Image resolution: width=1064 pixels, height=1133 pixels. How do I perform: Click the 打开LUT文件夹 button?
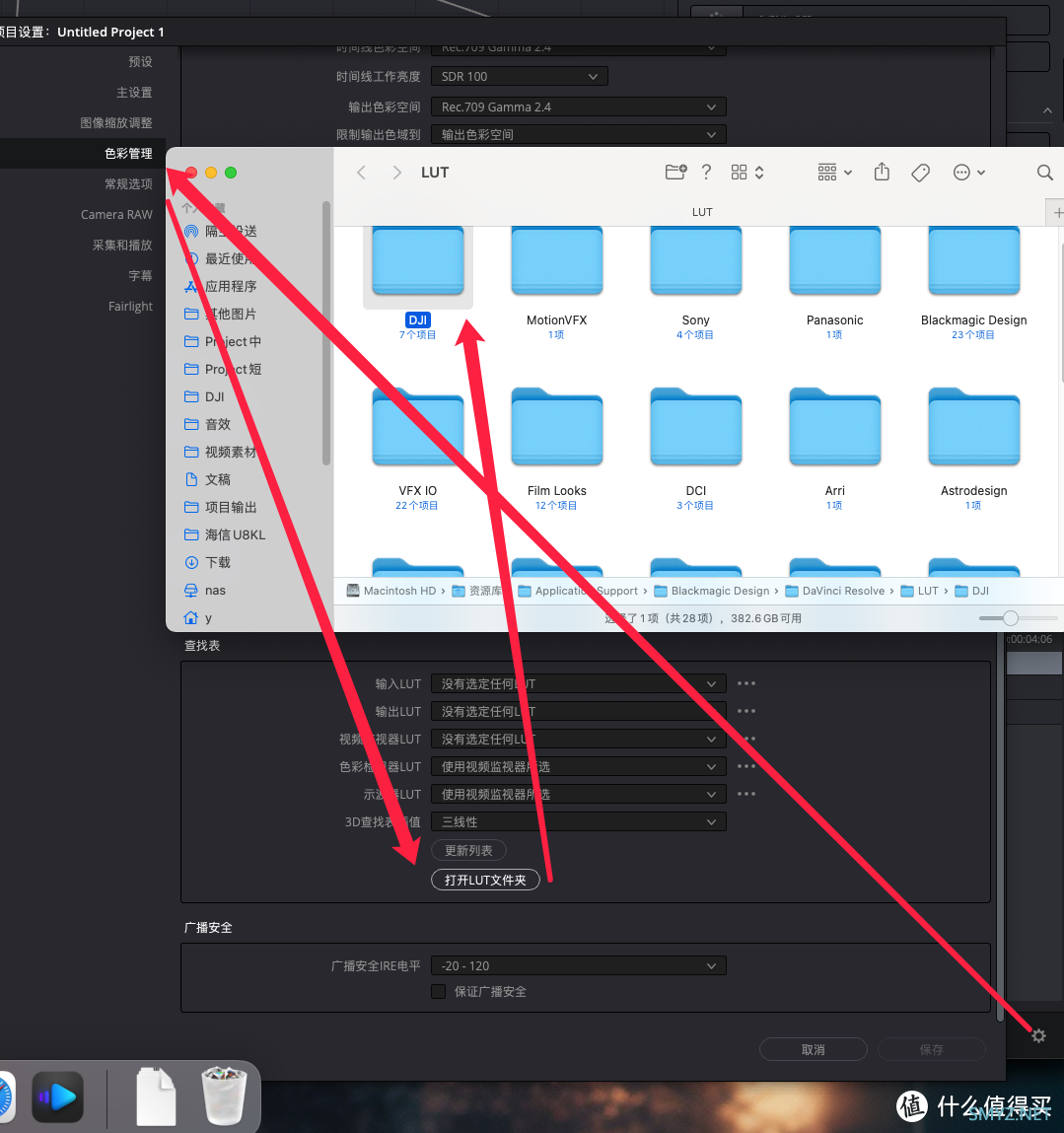pyautogui.click(x=485, y=881)
